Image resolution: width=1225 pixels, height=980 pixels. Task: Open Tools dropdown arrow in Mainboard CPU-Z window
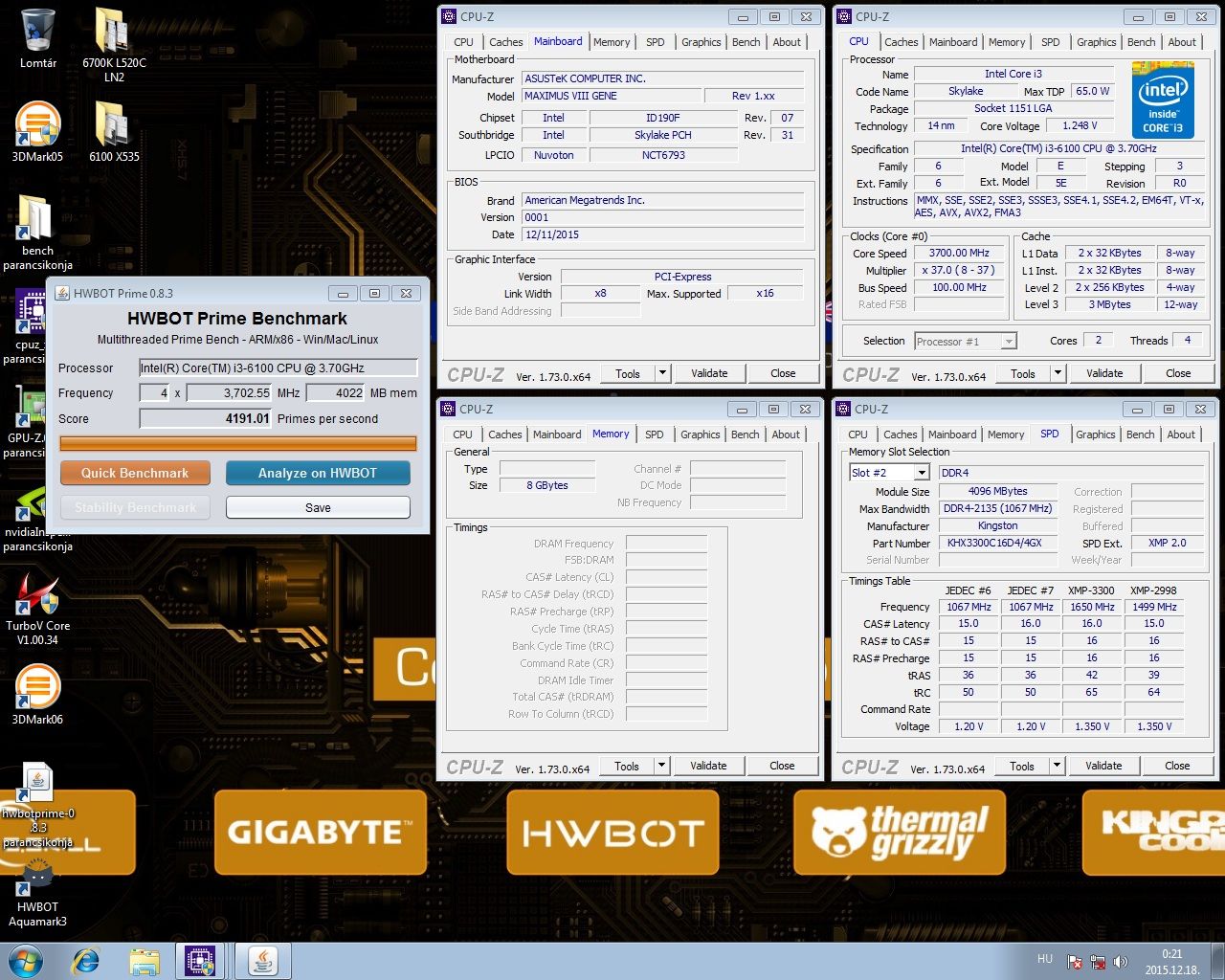pos(662,373)
